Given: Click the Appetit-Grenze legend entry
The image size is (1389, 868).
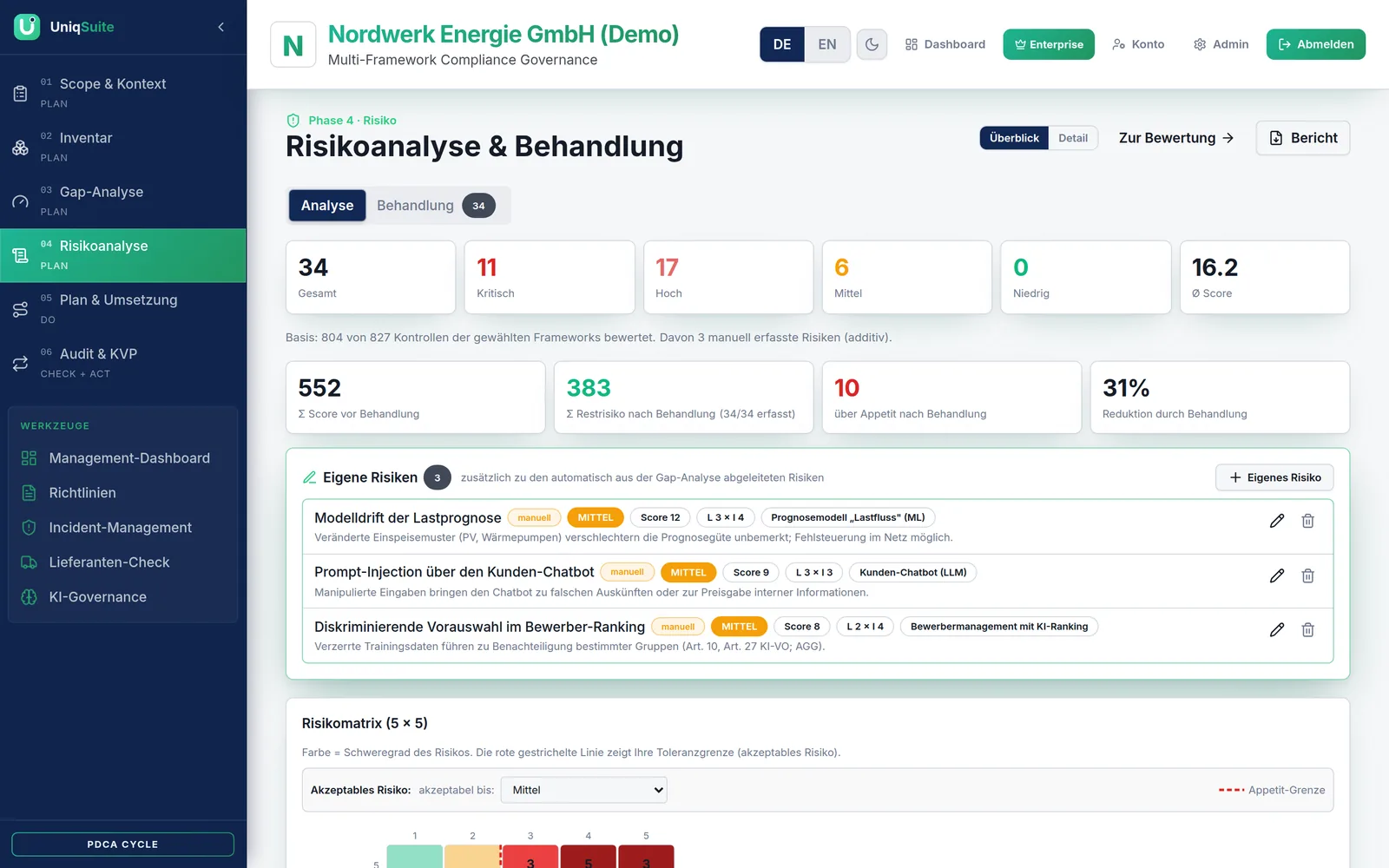Looking at the screenshot, I should click(1272, 790).
